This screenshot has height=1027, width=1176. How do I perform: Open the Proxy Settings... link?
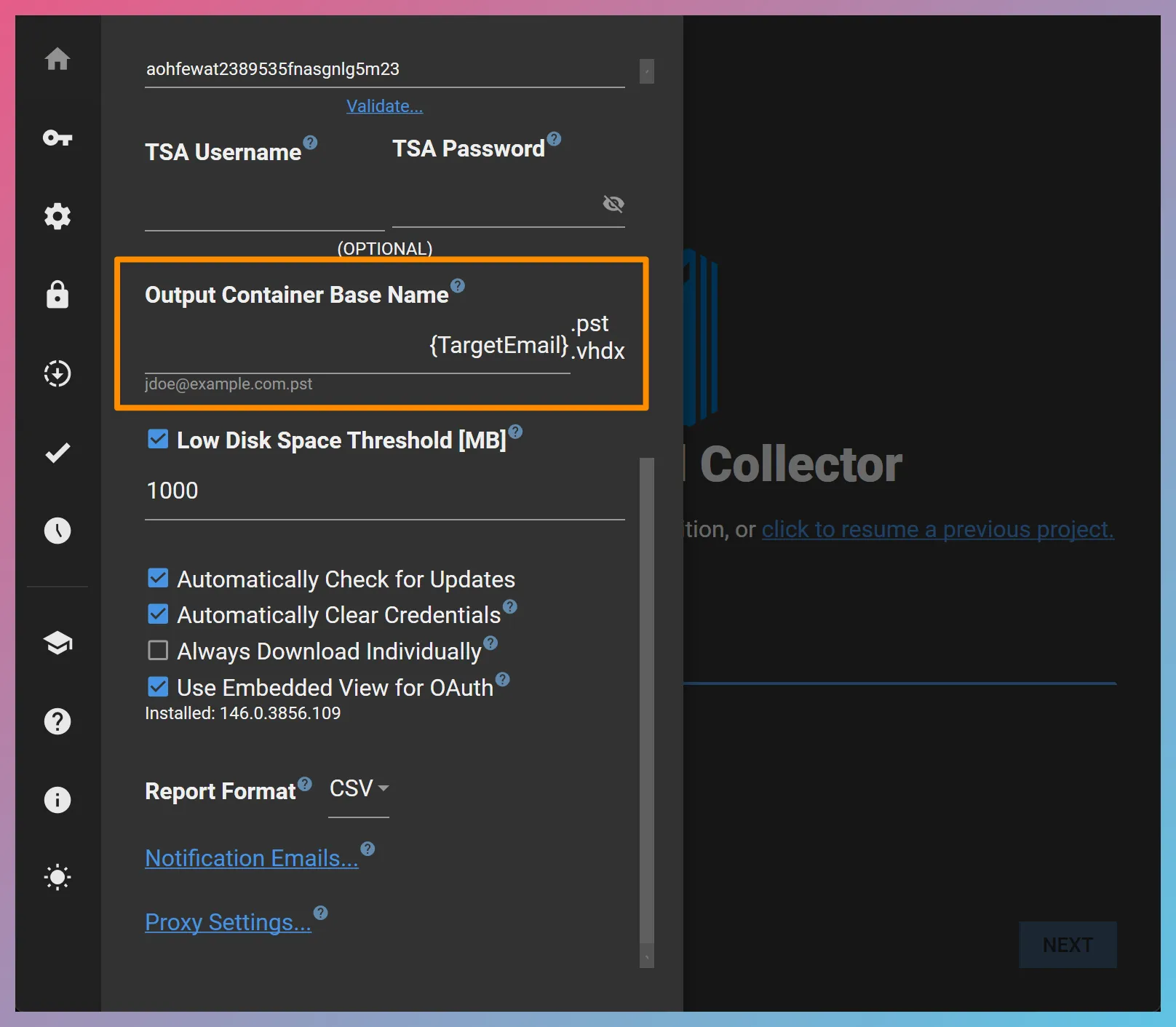pyautogui.click(x=228, y=922)
